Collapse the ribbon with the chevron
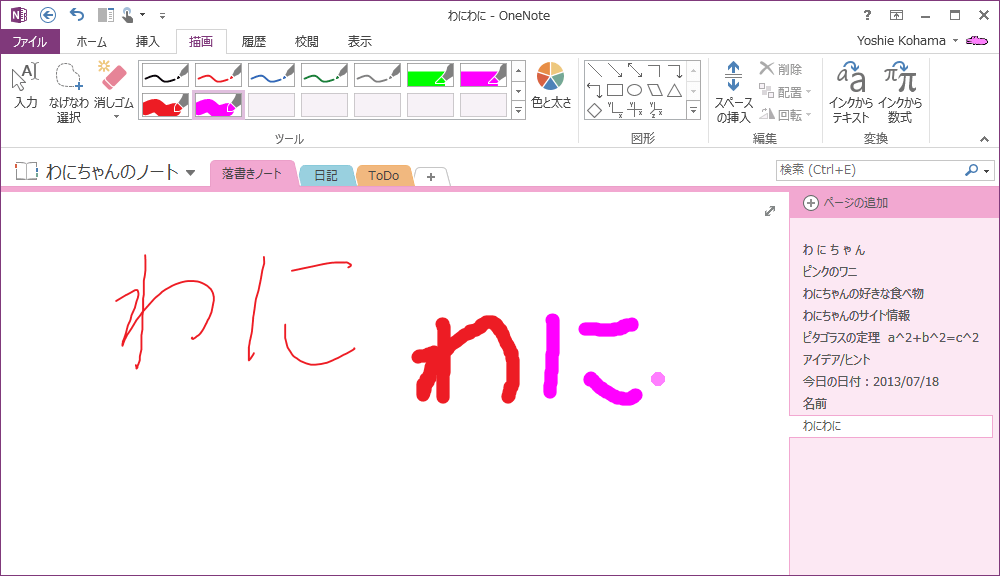 coord(984,139)
